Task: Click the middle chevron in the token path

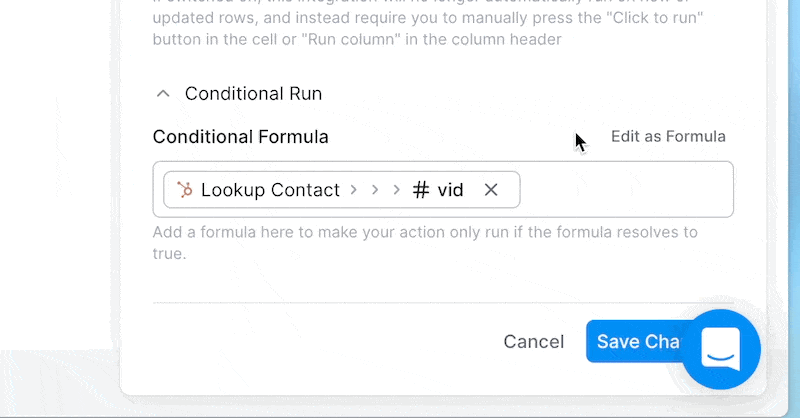Action: pos(375,190)
